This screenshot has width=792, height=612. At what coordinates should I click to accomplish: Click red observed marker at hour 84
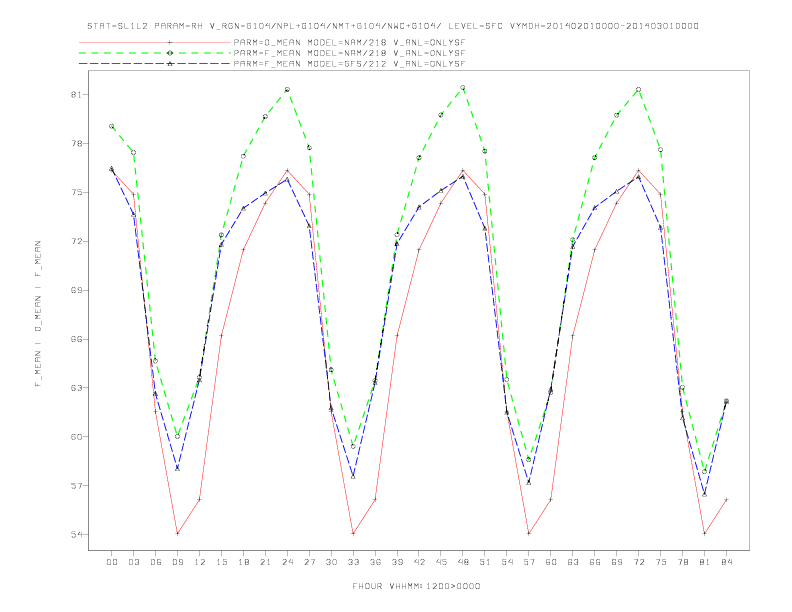726,499
